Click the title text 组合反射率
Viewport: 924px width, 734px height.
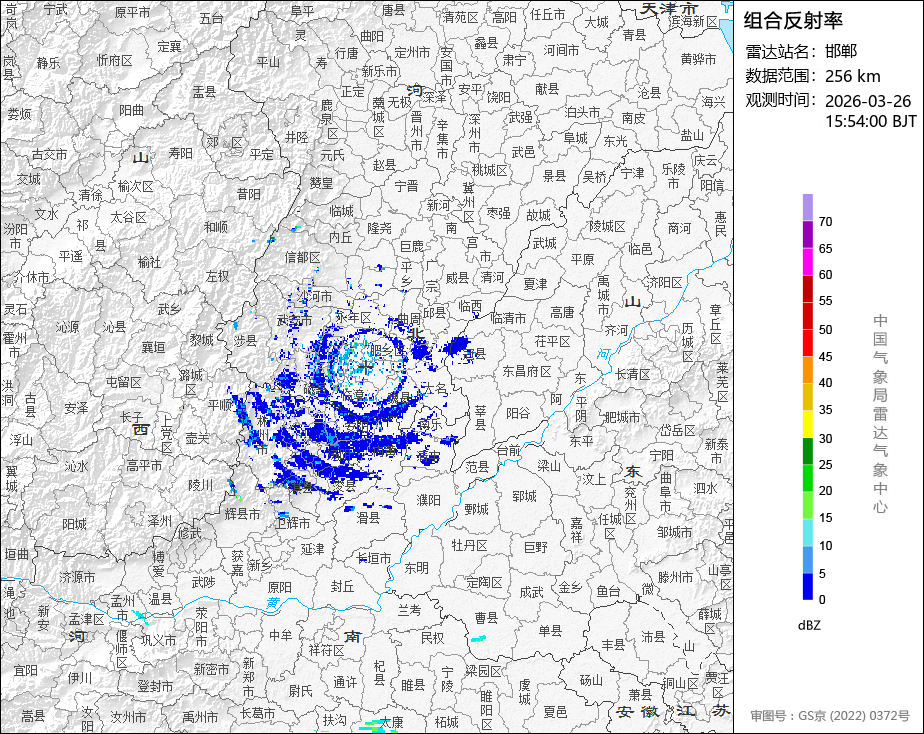pyautogui.click(x=793, y=21)
